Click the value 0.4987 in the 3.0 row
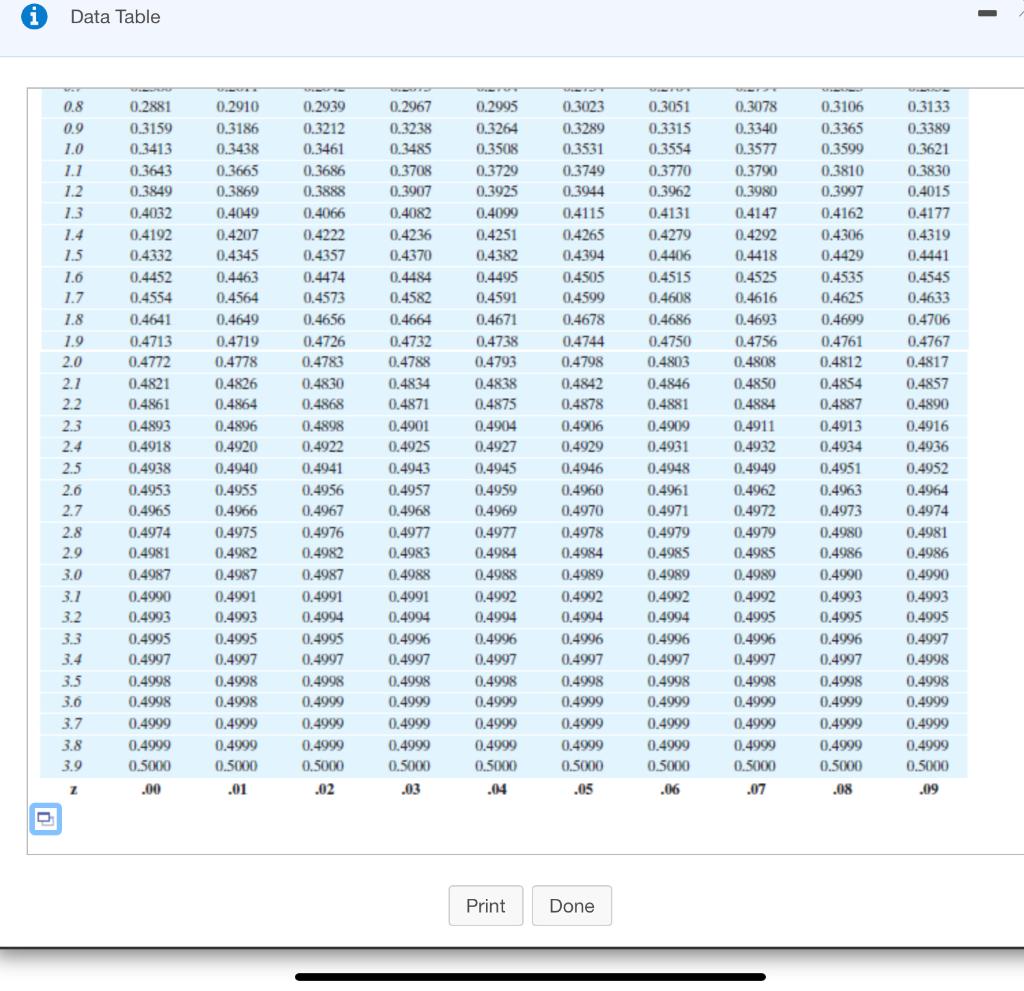1024x991 pixels. pyautogui.click(x=151, y=575)
